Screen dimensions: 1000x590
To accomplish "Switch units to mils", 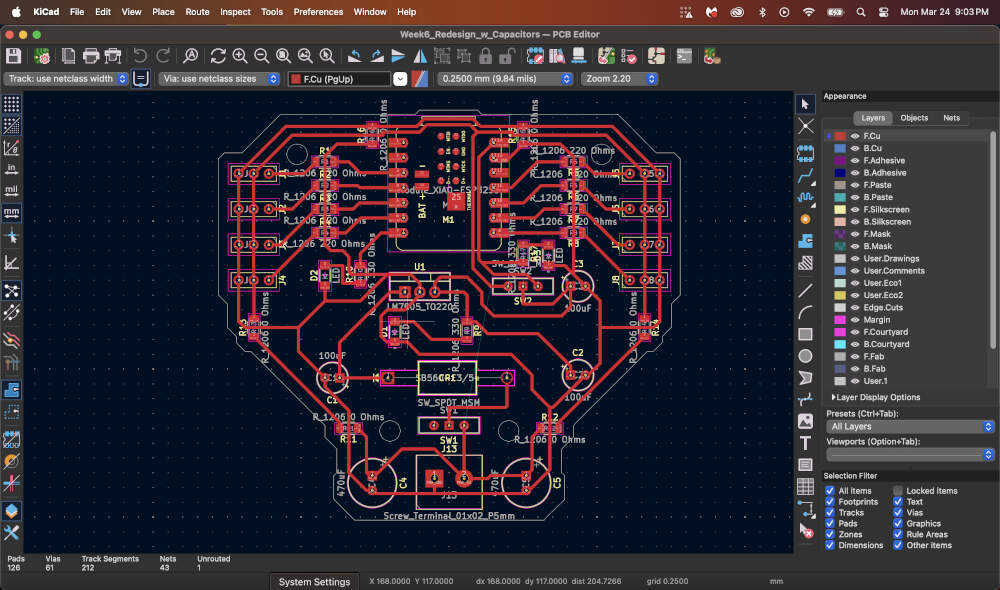I will tap(11, 190).
